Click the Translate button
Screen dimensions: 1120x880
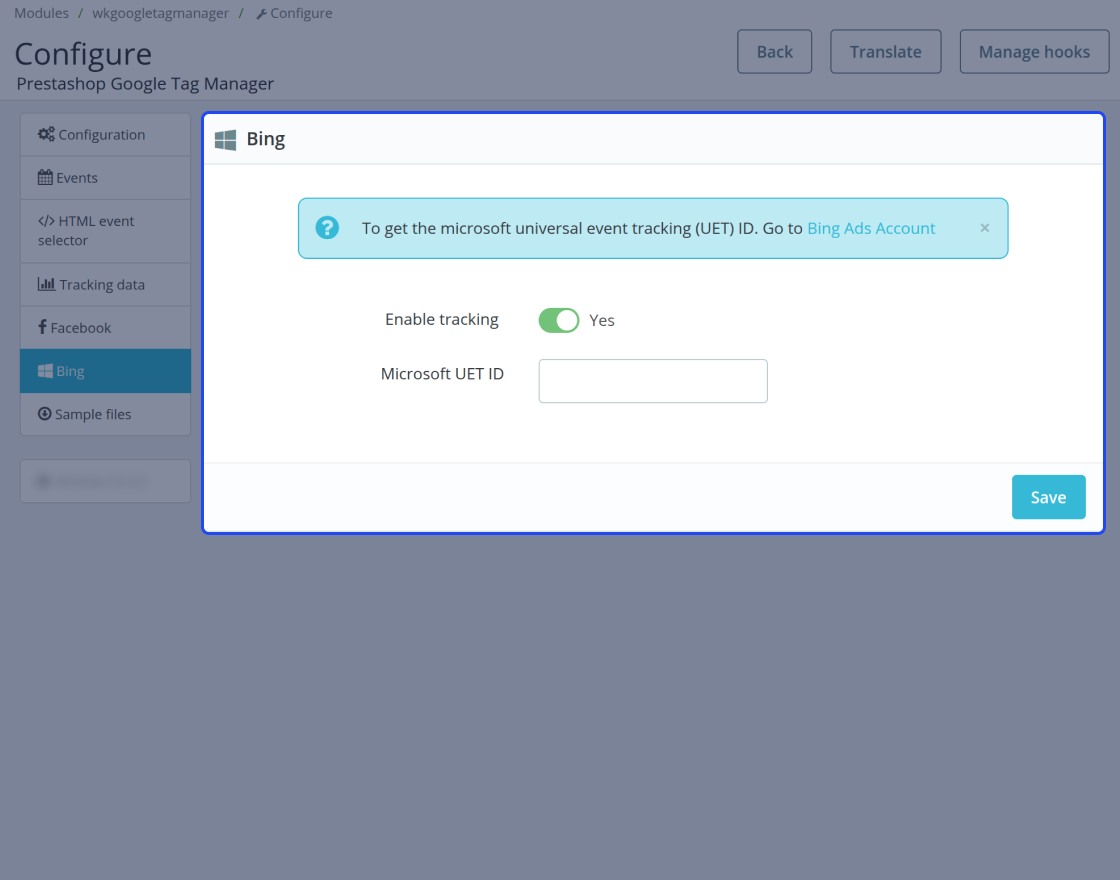pos(886,51)
